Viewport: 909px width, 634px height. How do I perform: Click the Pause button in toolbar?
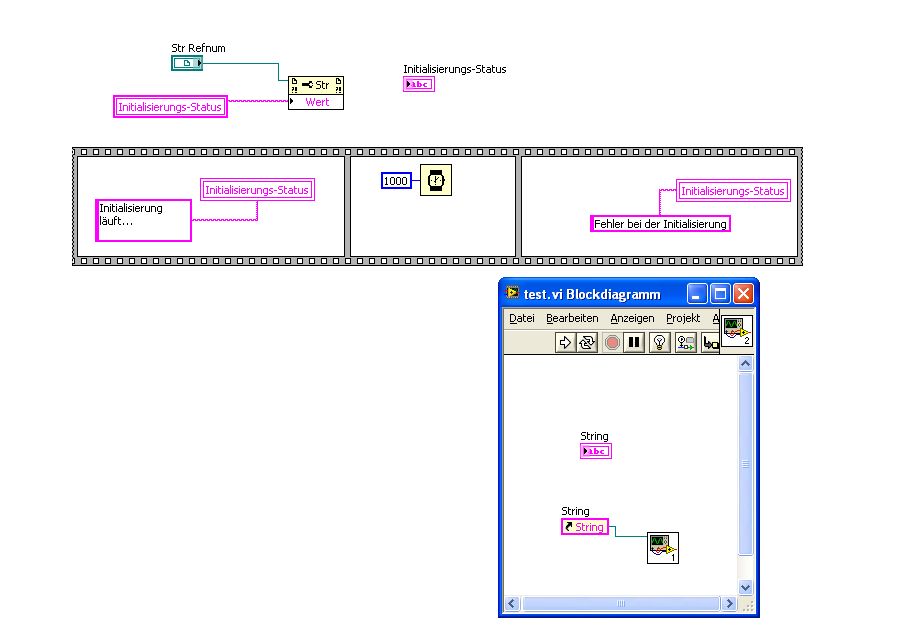pyautogui.click(x=634, y=342)
